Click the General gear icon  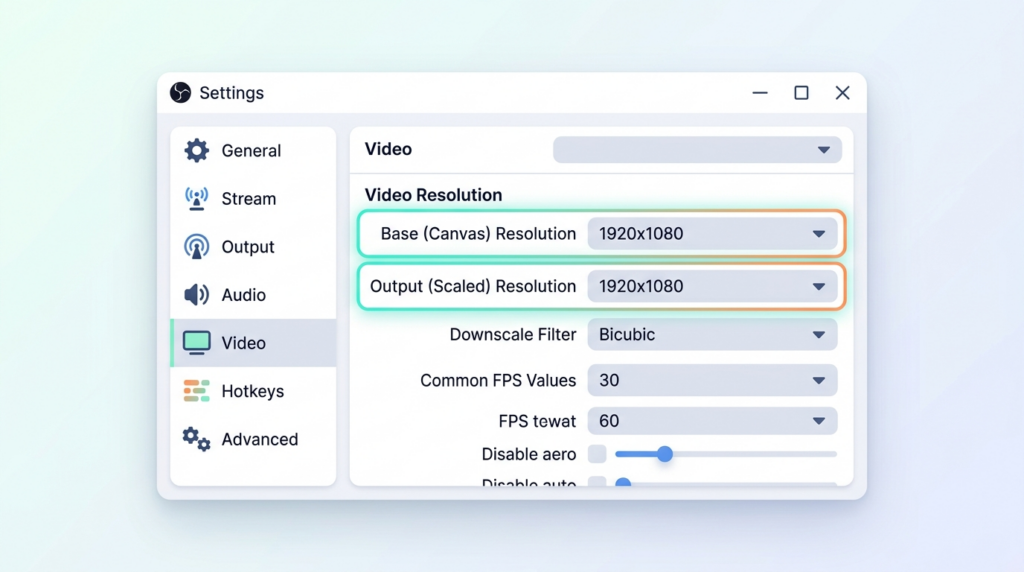click(x=196, y=151)
